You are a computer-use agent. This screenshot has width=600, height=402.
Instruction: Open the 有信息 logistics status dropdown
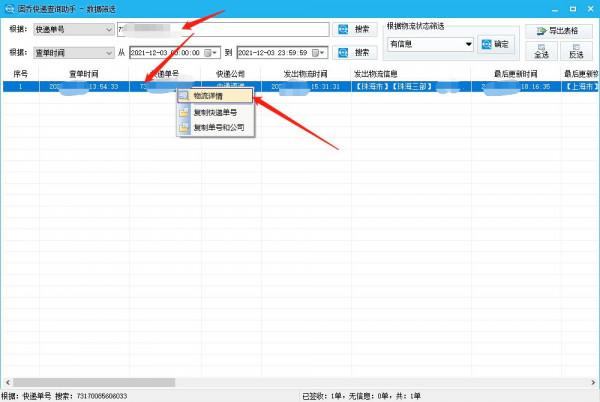[430, 44]
